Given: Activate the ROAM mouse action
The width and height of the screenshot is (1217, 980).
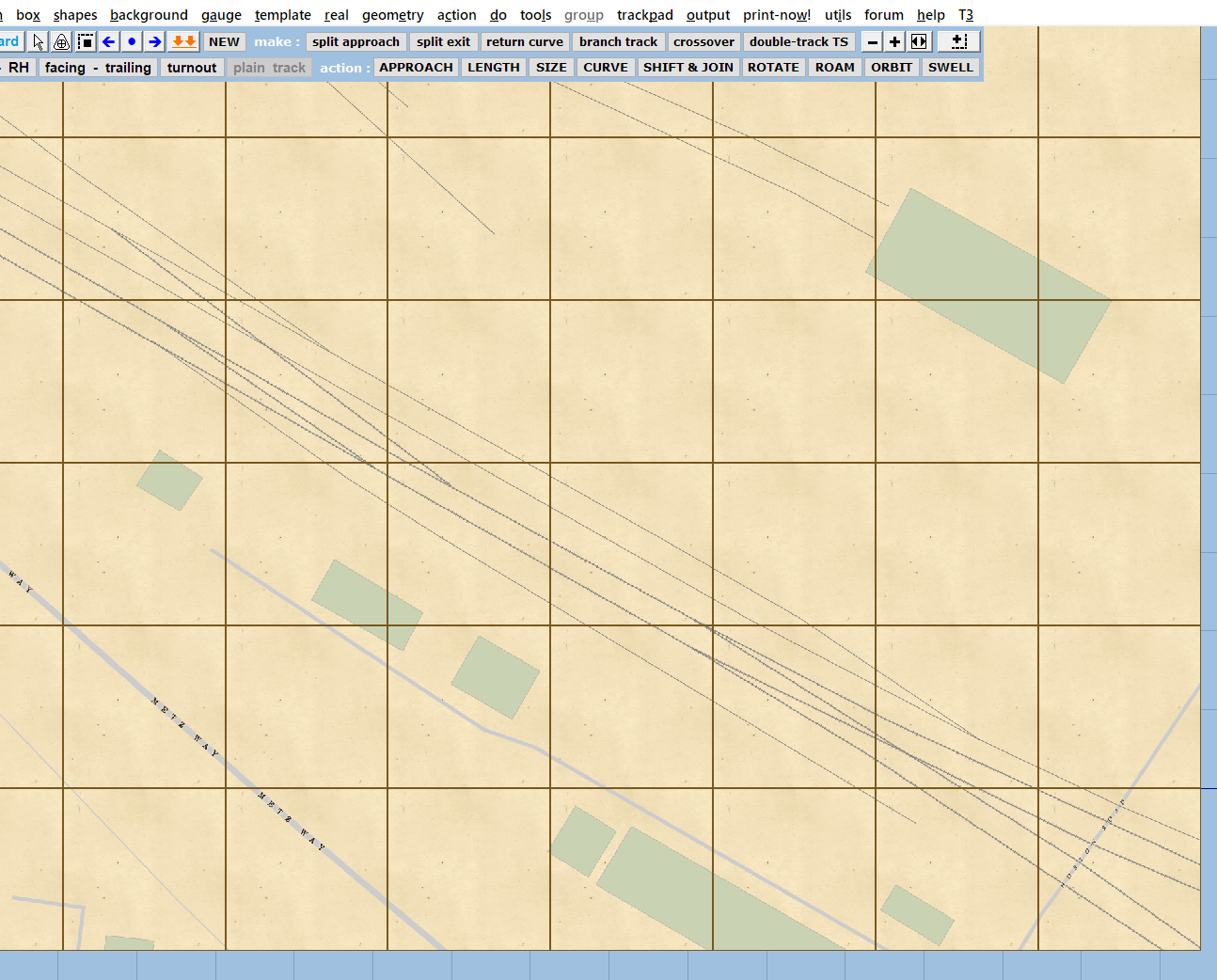Looking at the screenshot, I should point(835,68).
